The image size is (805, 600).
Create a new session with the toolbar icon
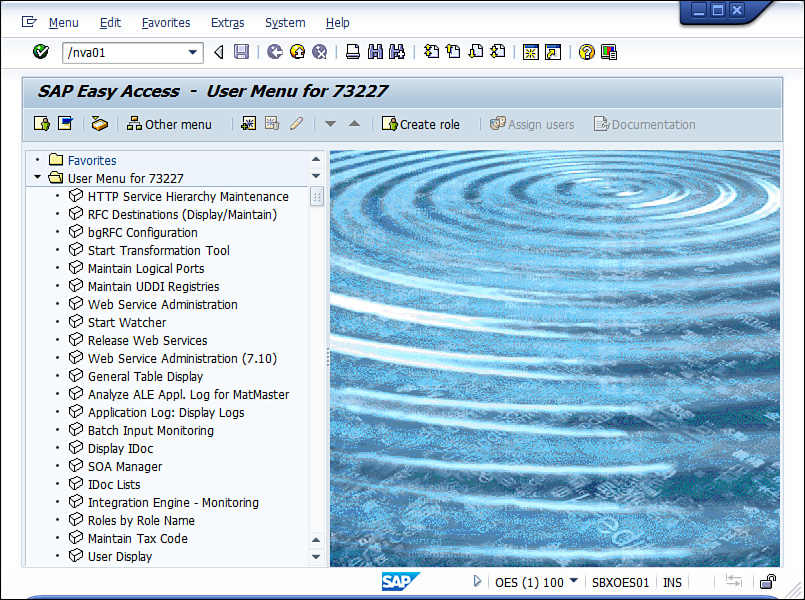tap(531, 52)
